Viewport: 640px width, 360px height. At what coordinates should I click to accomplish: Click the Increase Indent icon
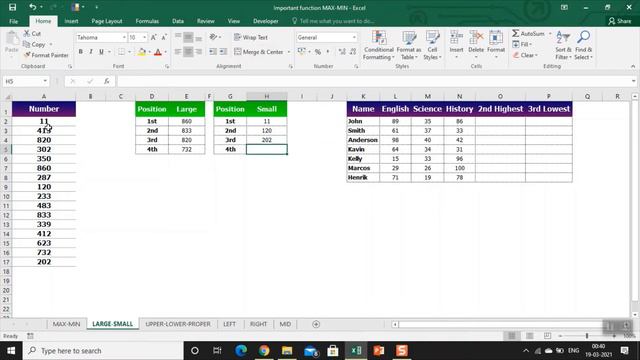tap(223, 52)
